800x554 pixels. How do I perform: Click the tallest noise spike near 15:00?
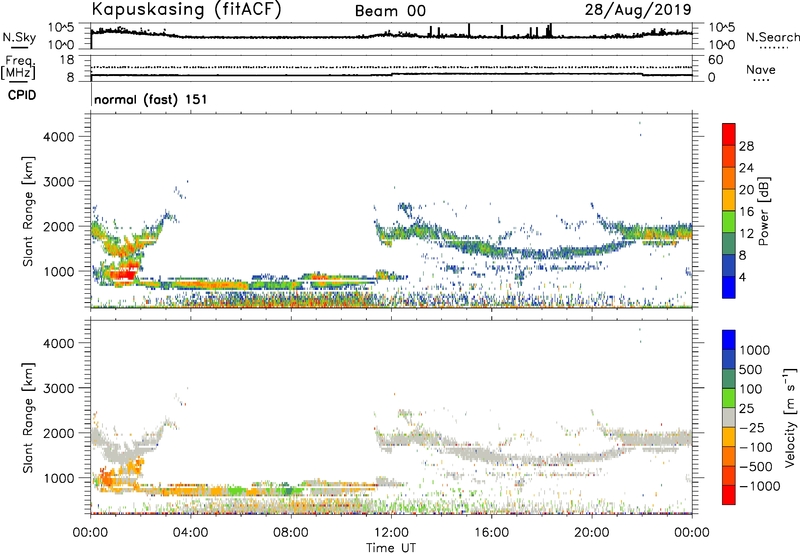[469, 30]
